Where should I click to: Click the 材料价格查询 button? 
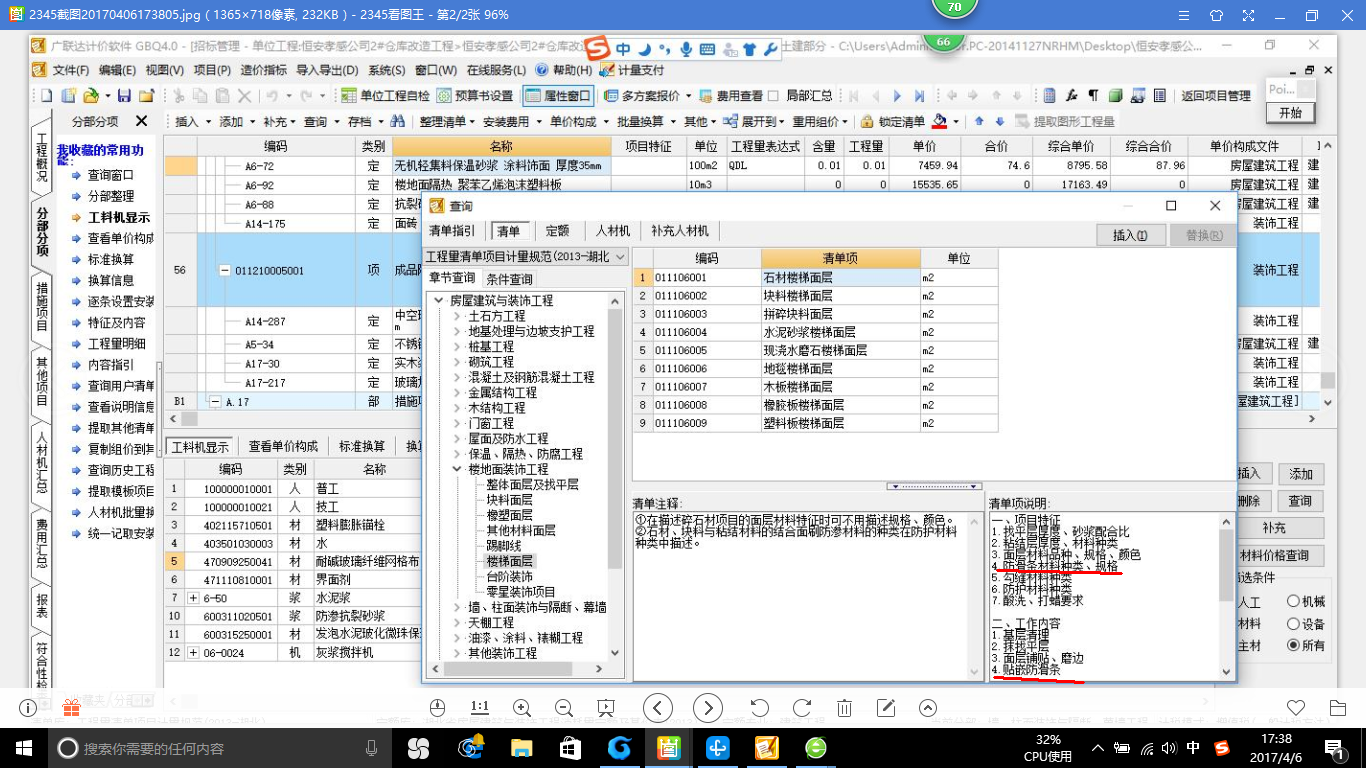[x=1280, y=556]
